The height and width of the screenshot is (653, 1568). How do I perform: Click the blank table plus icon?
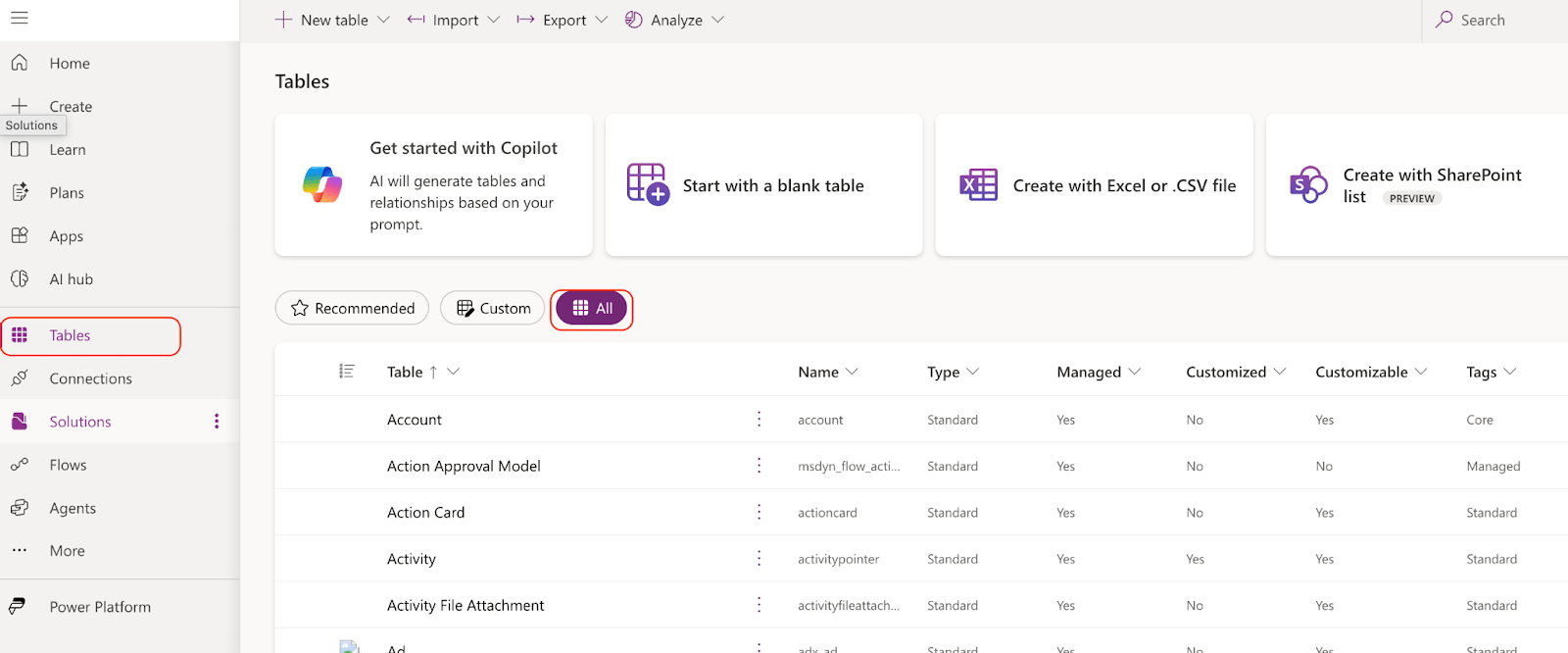[647, 184]
